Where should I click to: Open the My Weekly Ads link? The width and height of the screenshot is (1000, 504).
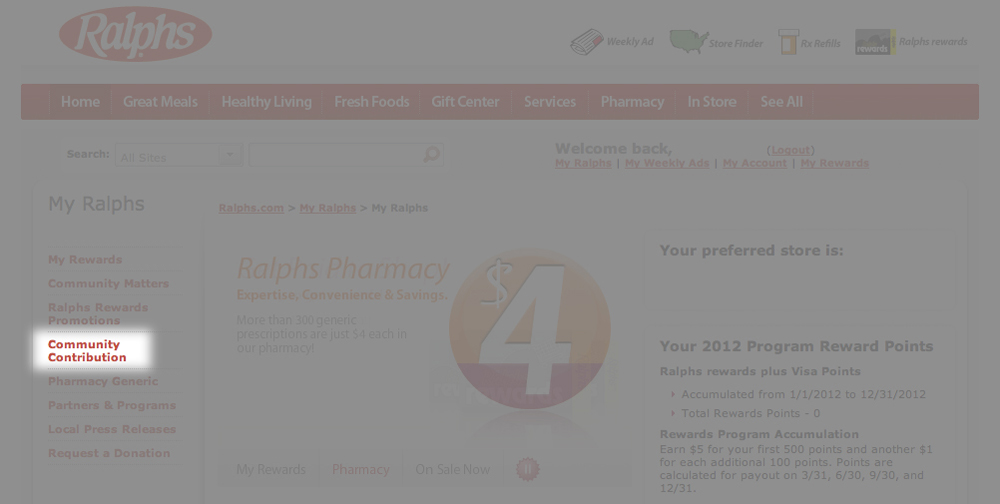click(667, 163)
